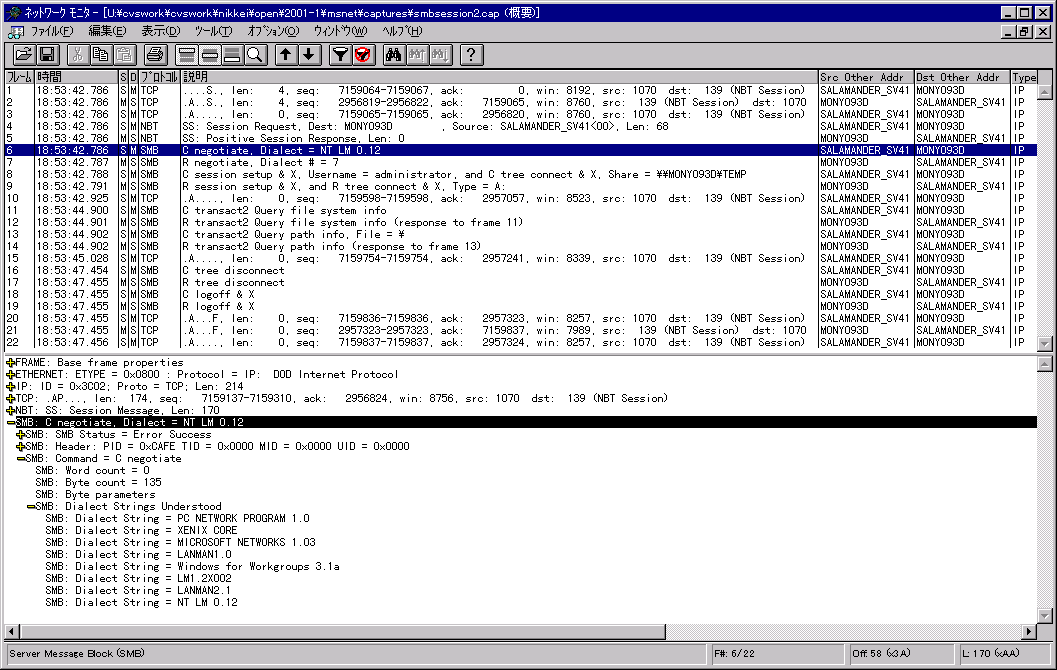The image size is (1057, 670).
Task: Select SMB: Byte count = 135 line
Action: 98,483
